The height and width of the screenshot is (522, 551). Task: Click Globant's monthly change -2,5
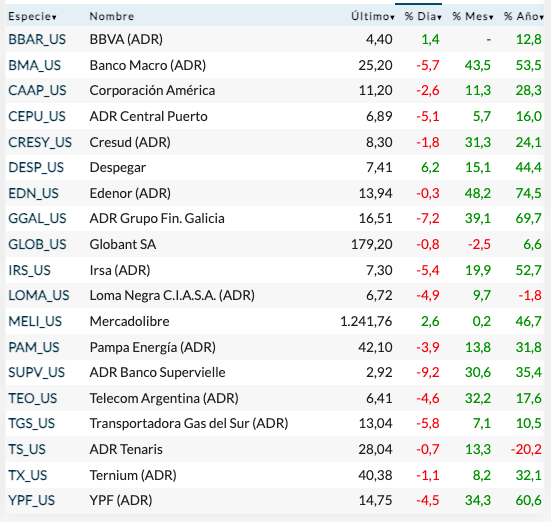tap(479, 244)
